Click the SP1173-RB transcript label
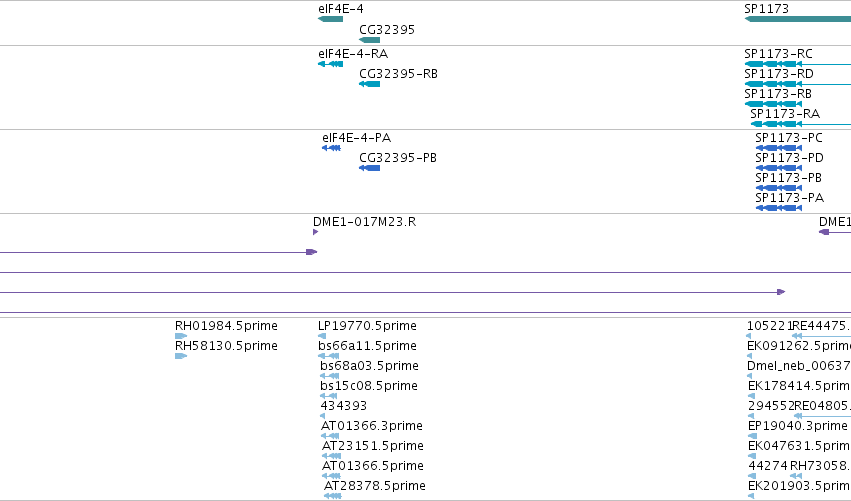The width and height of the screenshot is (851, 501). coord(778,94)
